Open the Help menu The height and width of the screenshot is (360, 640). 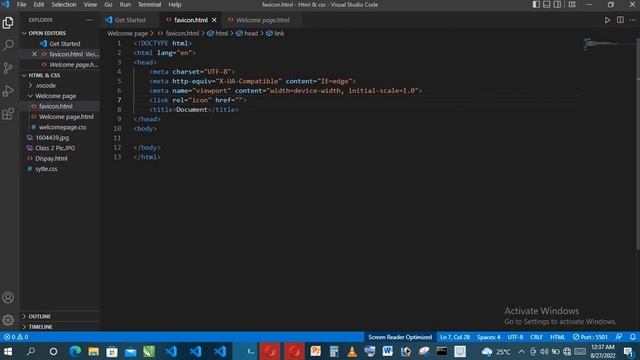pyautogui.click(x=175, y=4)
